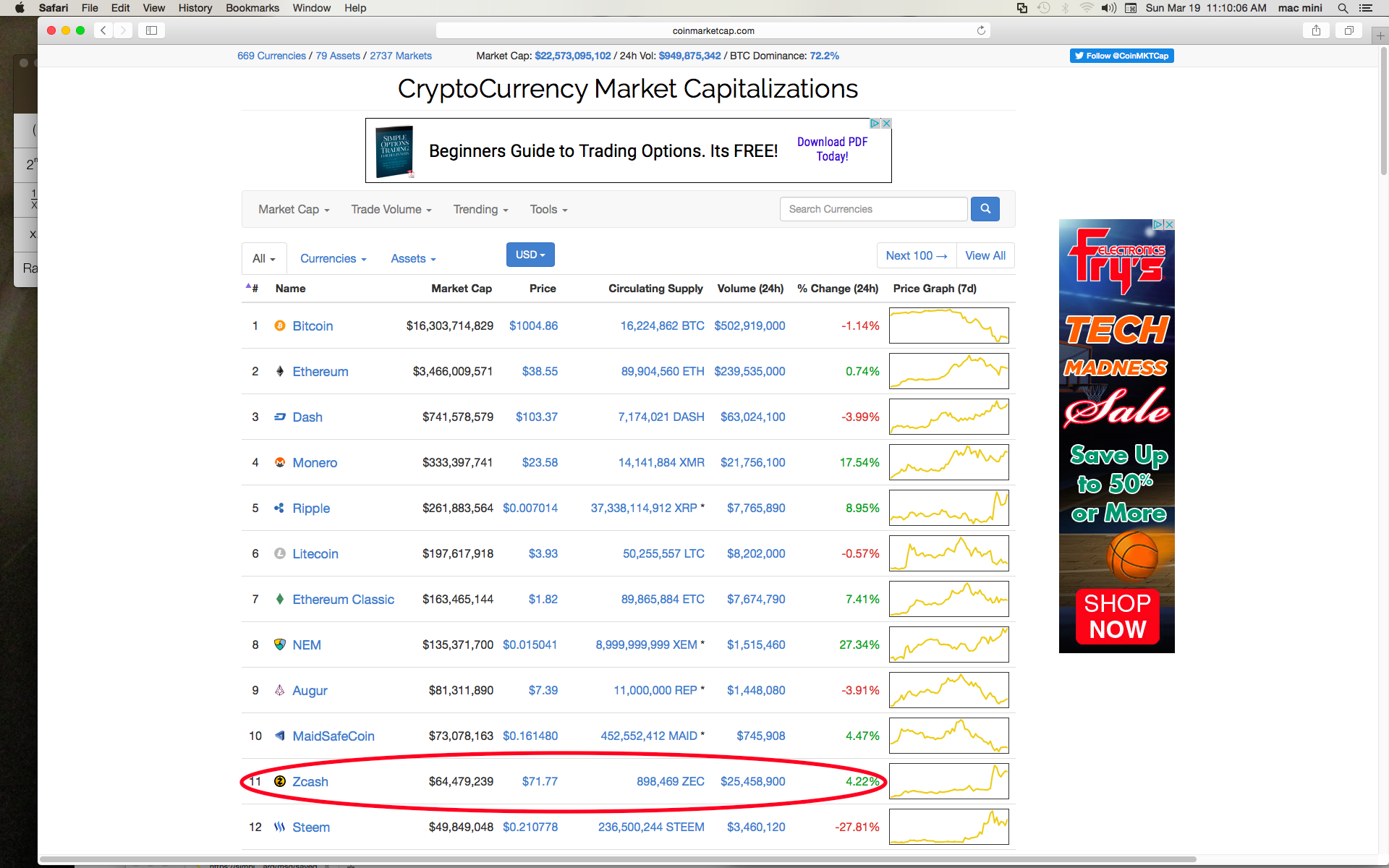Click the Ripple logo icon
The width and height of the screenshot is (1389, 868).
[279, 508]
